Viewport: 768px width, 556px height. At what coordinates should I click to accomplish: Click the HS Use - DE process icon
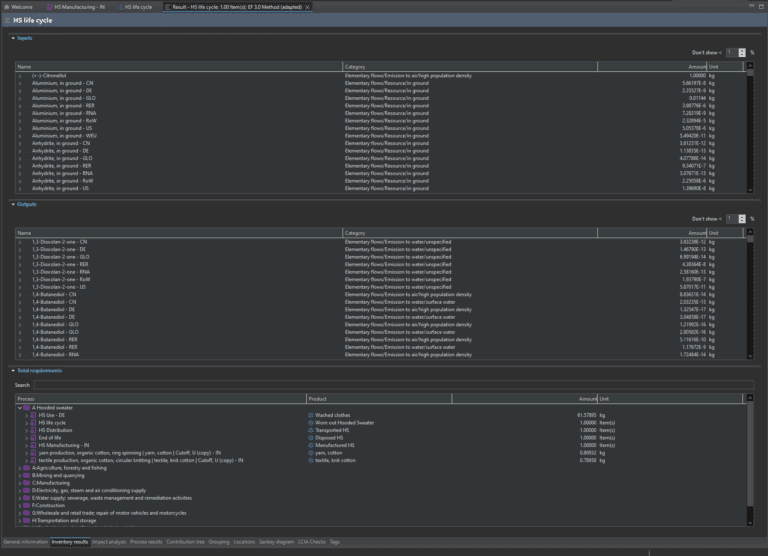tap(33, 415)
